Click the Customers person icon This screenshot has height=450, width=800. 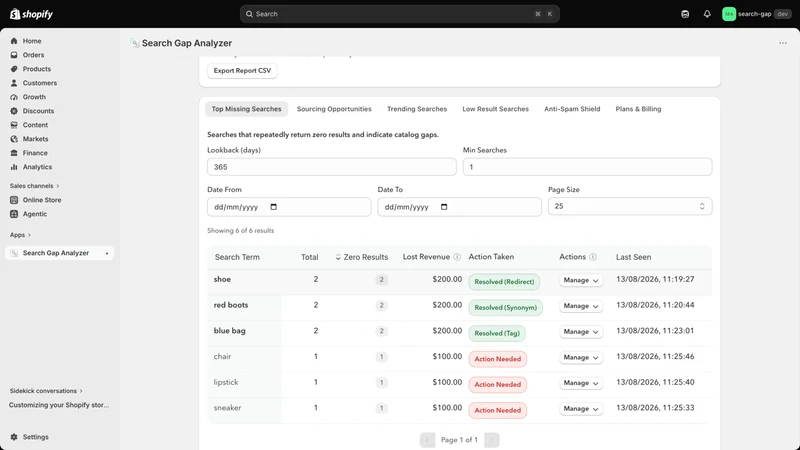14,83
